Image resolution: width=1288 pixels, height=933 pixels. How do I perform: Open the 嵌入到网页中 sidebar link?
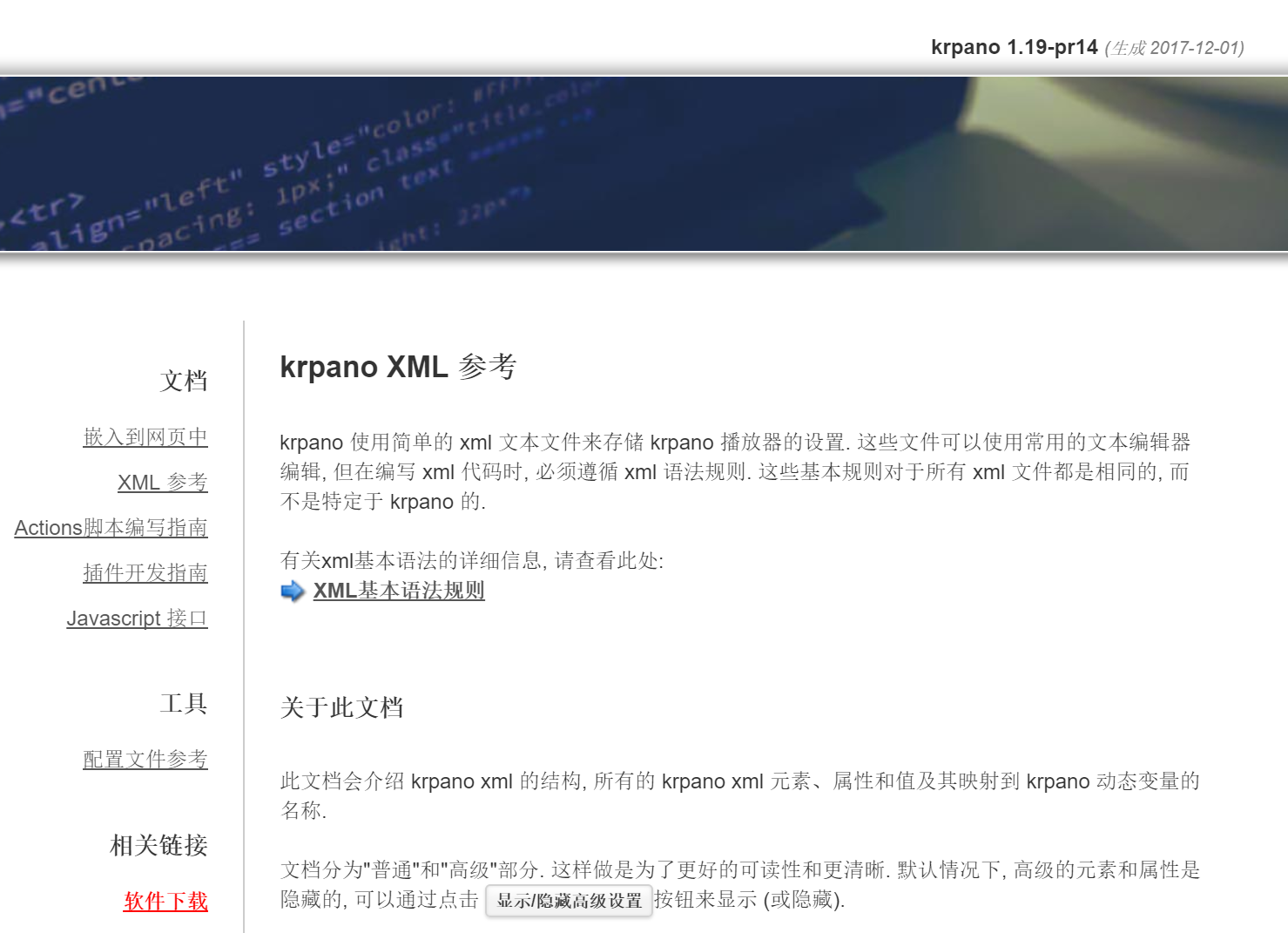145,438
